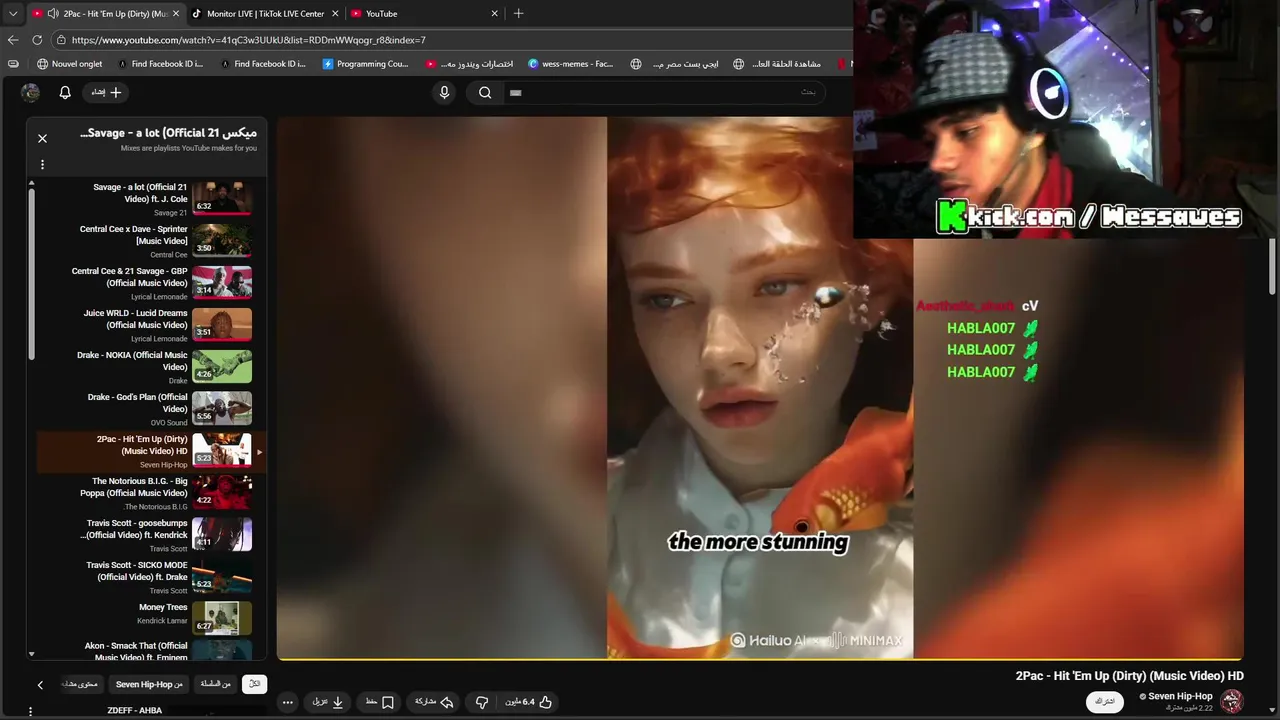Screen dimensions: 1280x720
Task: Play Savage - a lot thumbnail
Action: pyautogui.click(x=222, y=198)
